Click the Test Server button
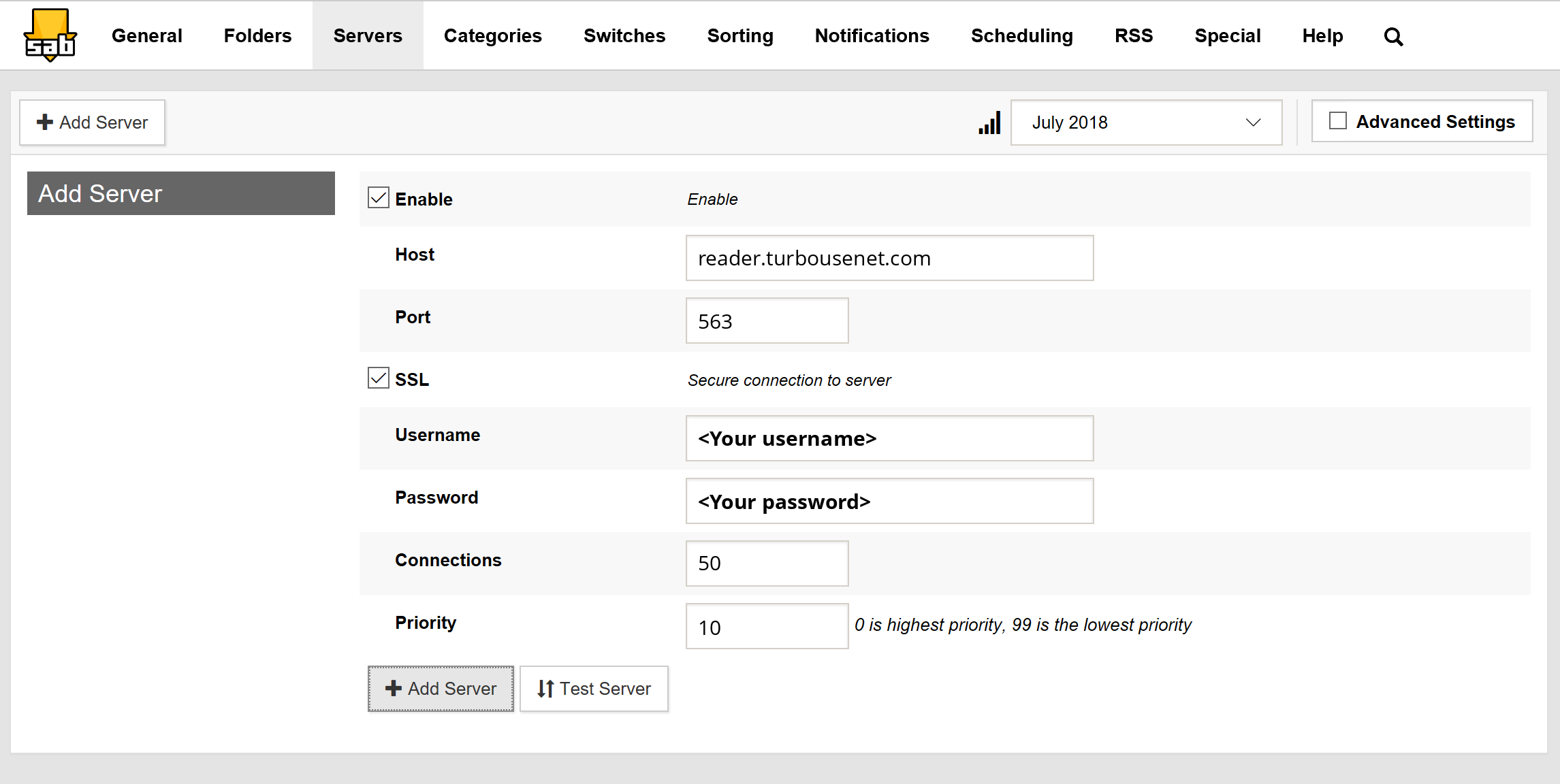The height and width of the screenshot is (784, 1560). click(x=594, y=689)
